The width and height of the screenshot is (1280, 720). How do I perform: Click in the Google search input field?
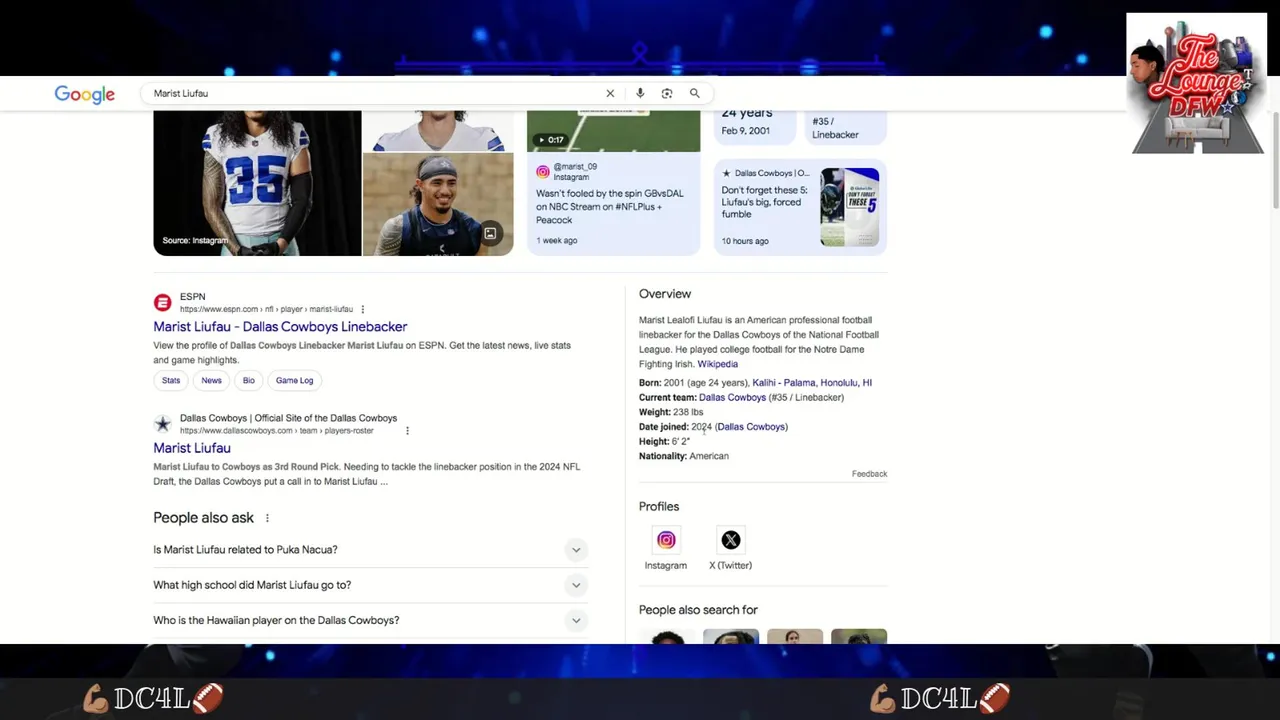coord(375,93)
